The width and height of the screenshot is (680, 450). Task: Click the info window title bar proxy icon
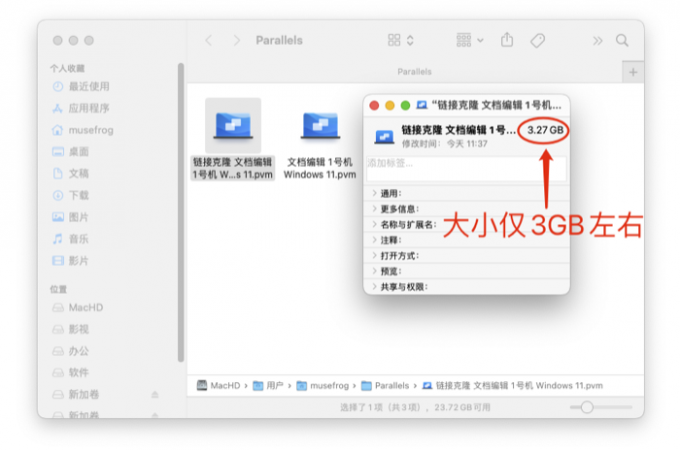click(x=422, y=105)
